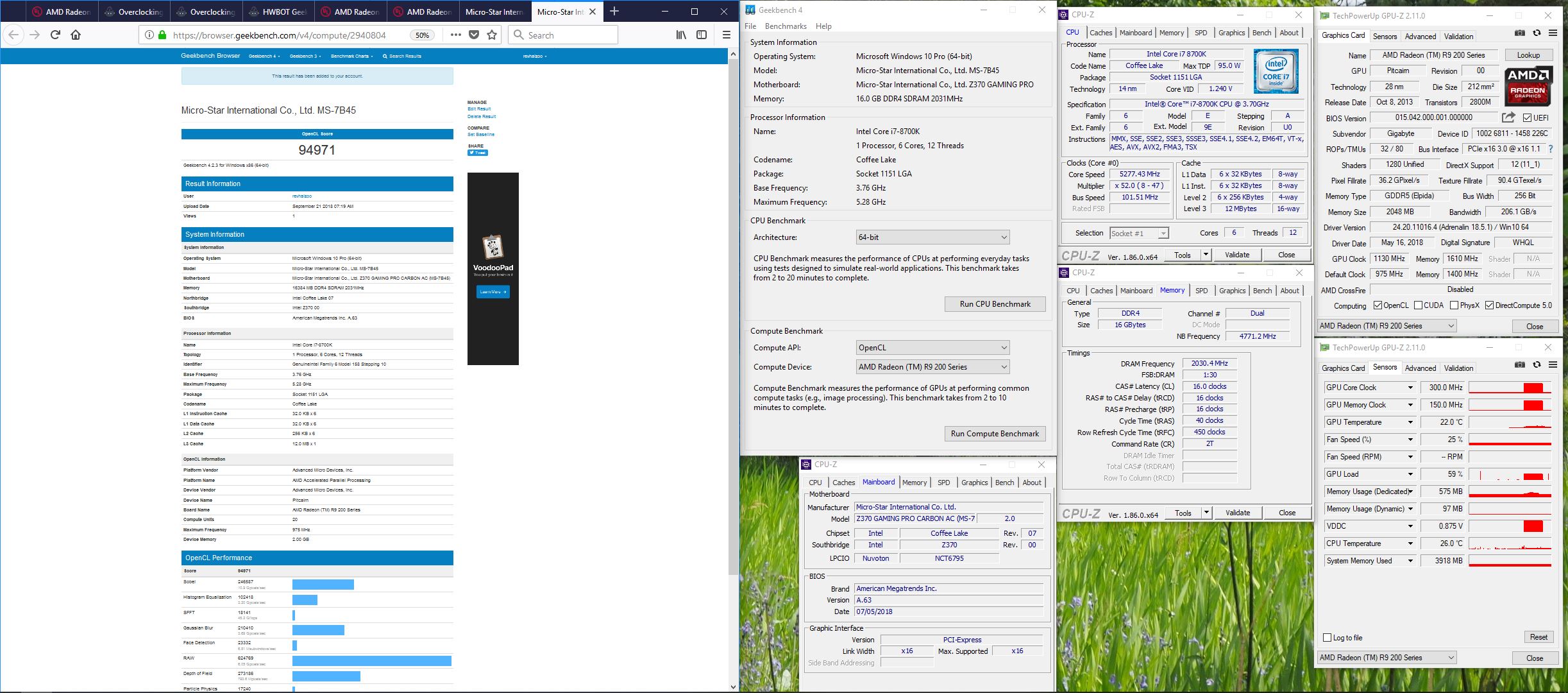Toggle UEFI checkbox in GPU-Z
This screenshot has width=1568, height=693.
click(1528, 117)
